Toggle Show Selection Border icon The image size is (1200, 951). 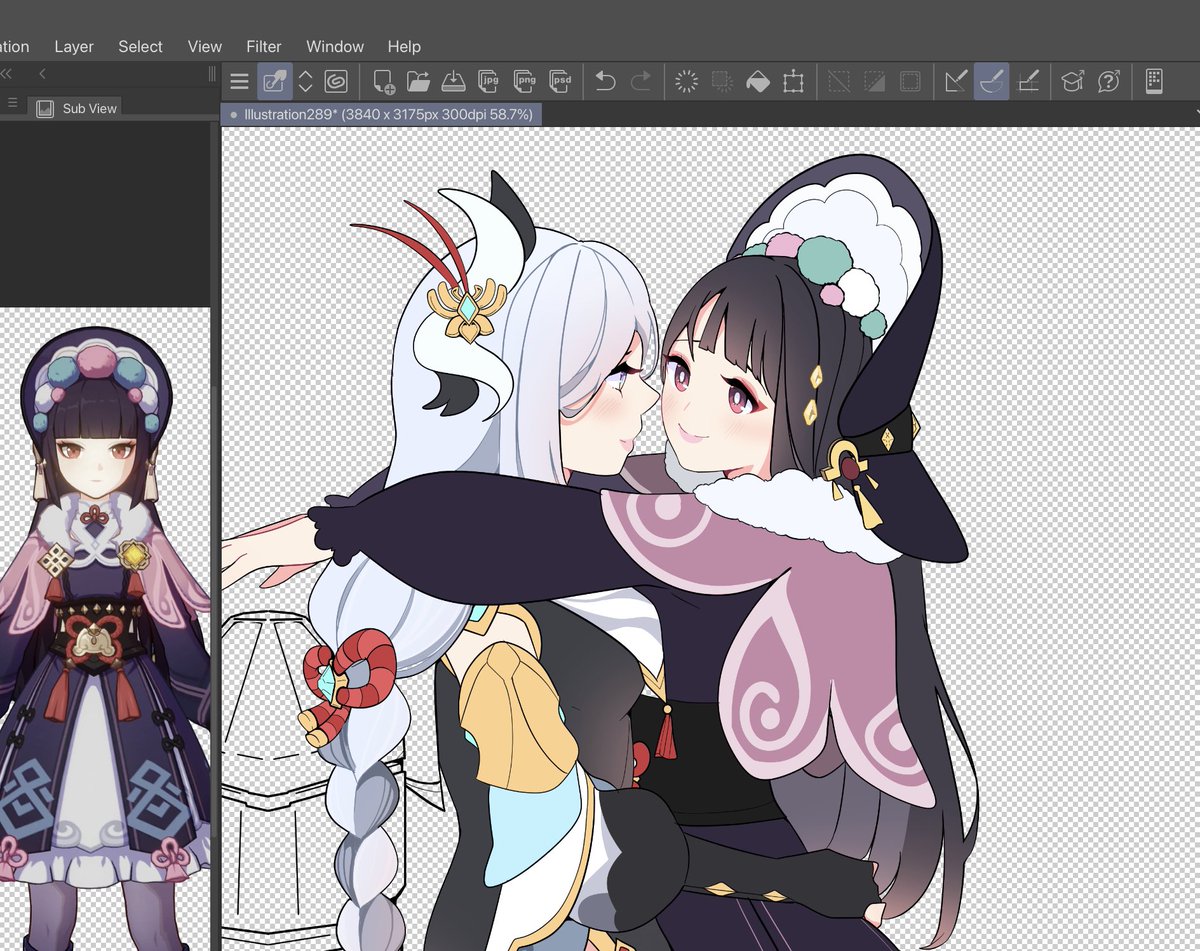coord(910,82)
